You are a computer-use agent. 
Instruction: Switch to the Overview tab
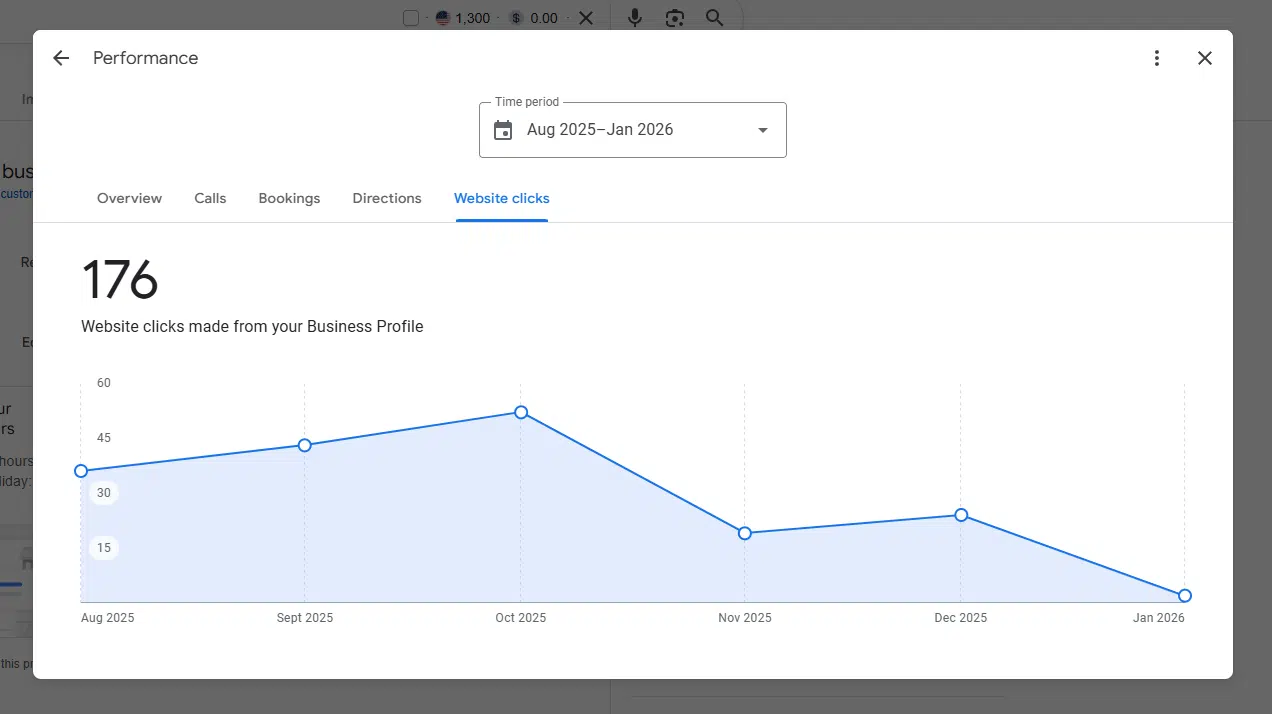click(x=129, y=198)
